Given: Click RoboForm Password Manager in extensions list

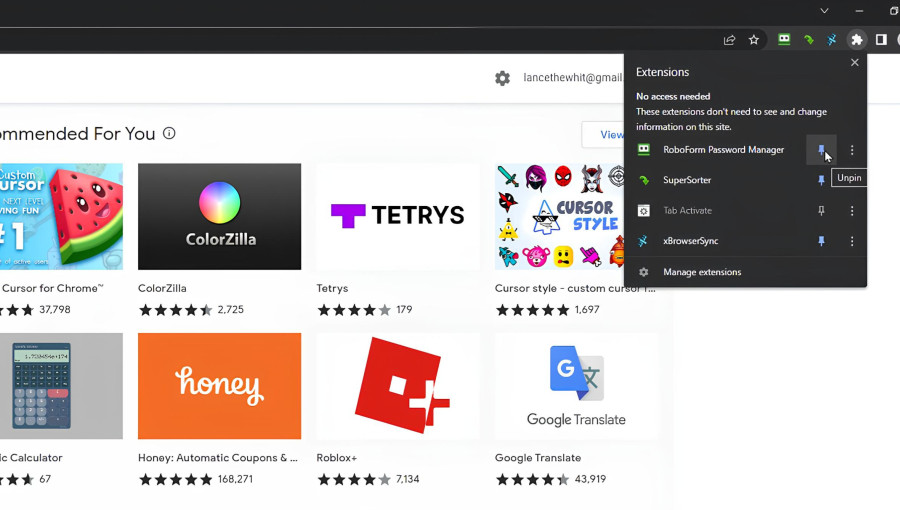Looking at the screenshot, I should [x=723, y=150].
